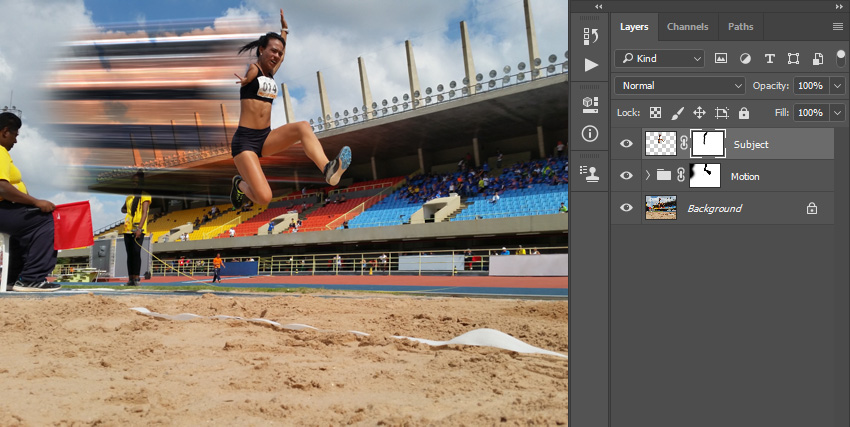Open Layers panel menu icon

click(838, 27)
